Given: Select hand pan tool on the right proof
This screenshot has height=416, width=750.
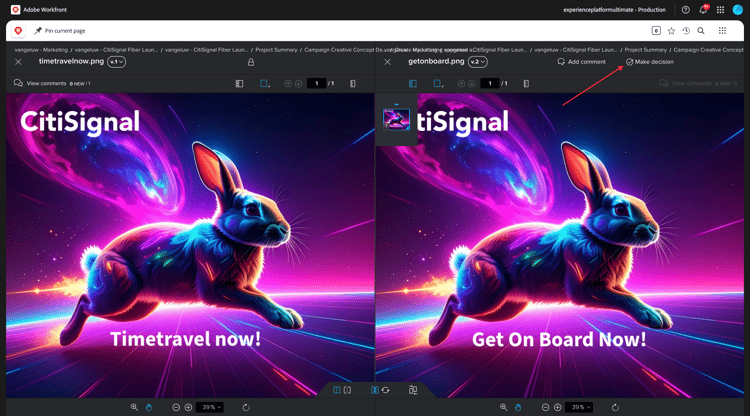Looking at the screenshot, I should (x=518, y=407).
